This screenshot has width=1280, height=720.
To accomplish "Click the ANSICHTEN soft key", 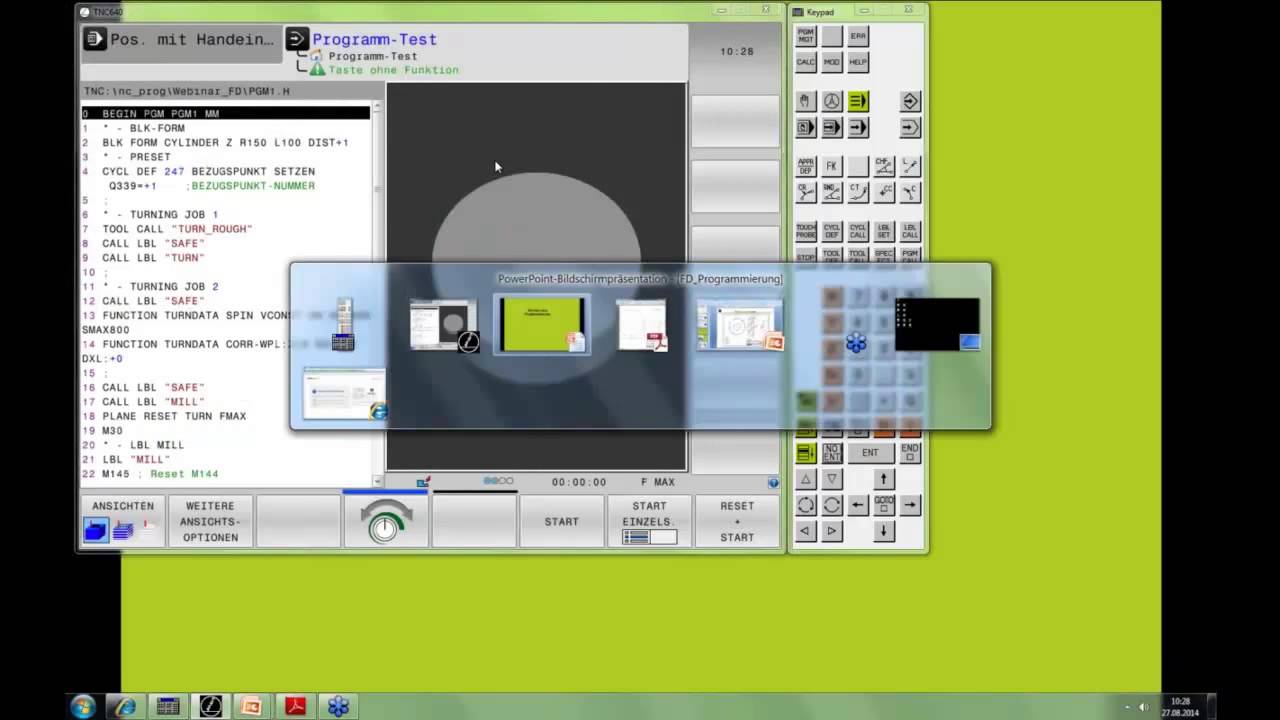I will (x=123, y=521).
